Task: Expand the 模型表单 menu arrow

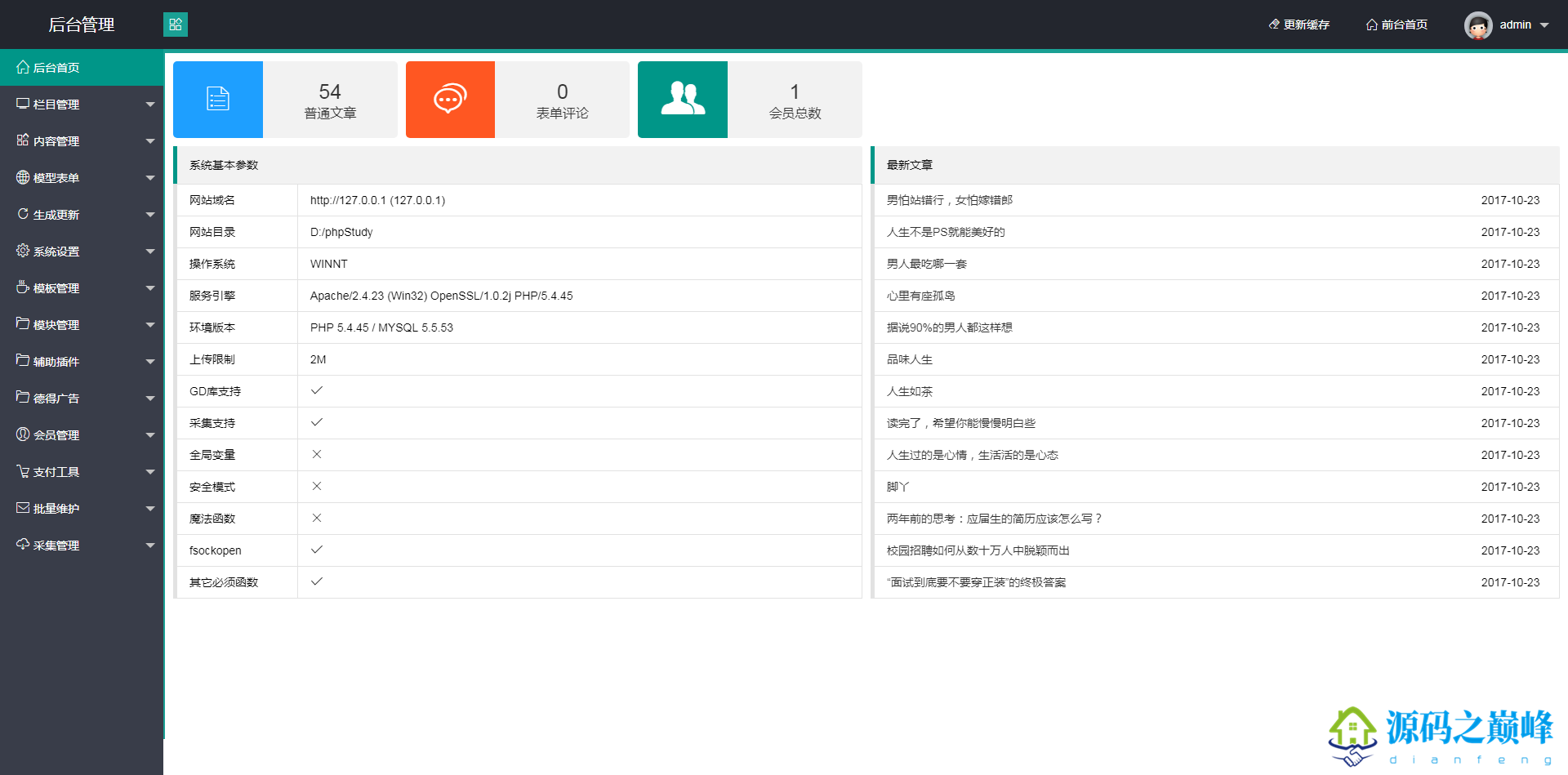Action: coord(150,178)
